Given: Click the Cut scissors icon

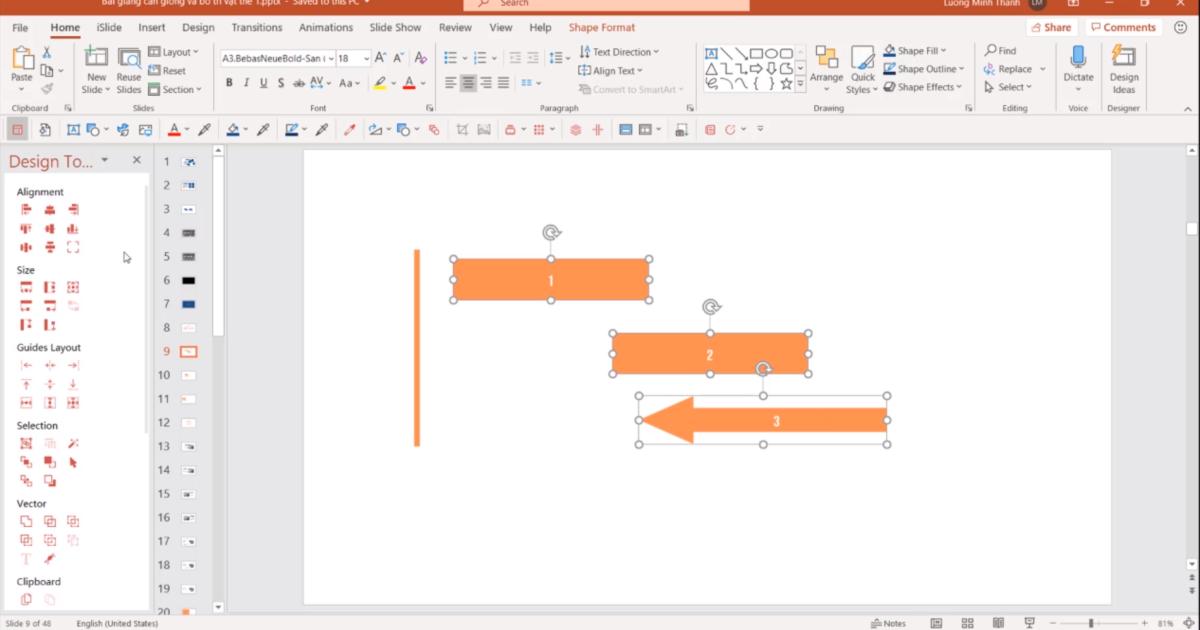Looking at the screenshot, I should (46, 52).
